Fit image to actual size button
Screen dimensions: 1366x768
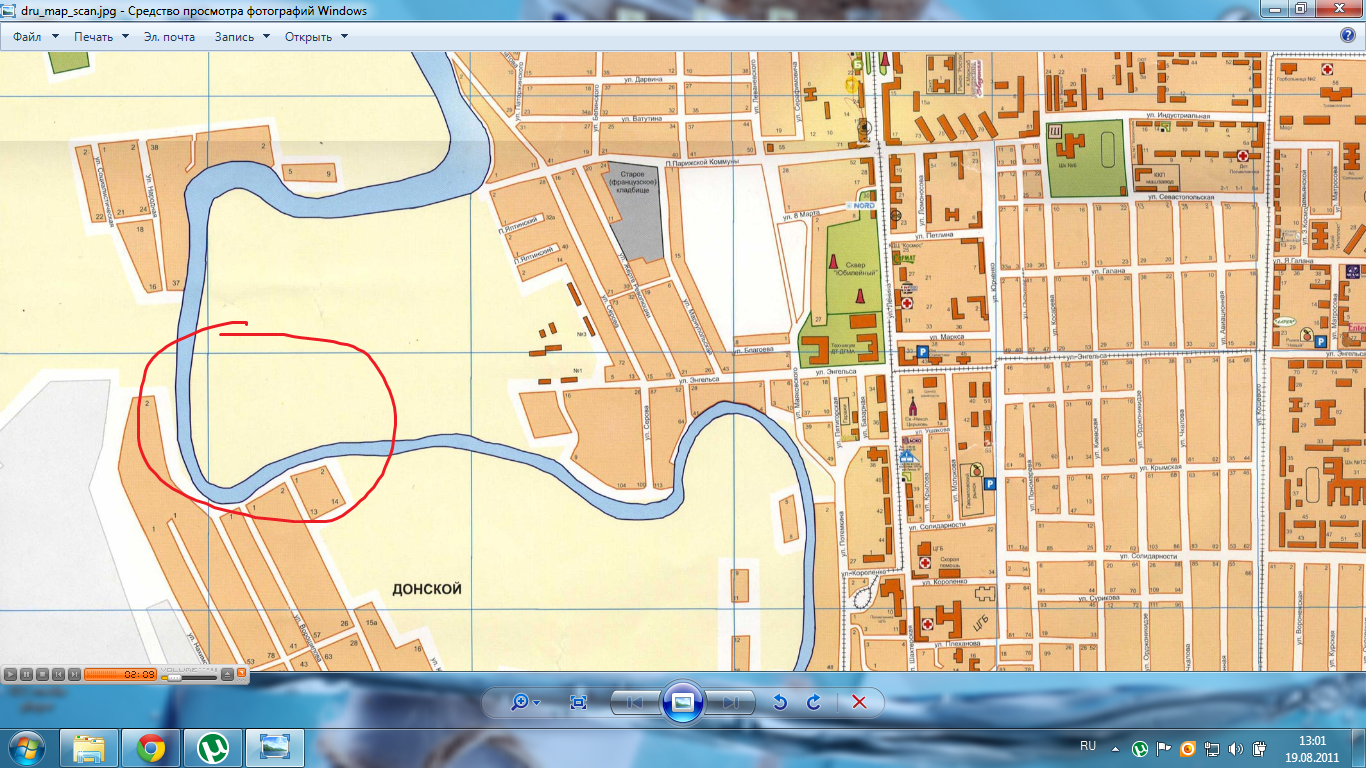tap(578, 702)
